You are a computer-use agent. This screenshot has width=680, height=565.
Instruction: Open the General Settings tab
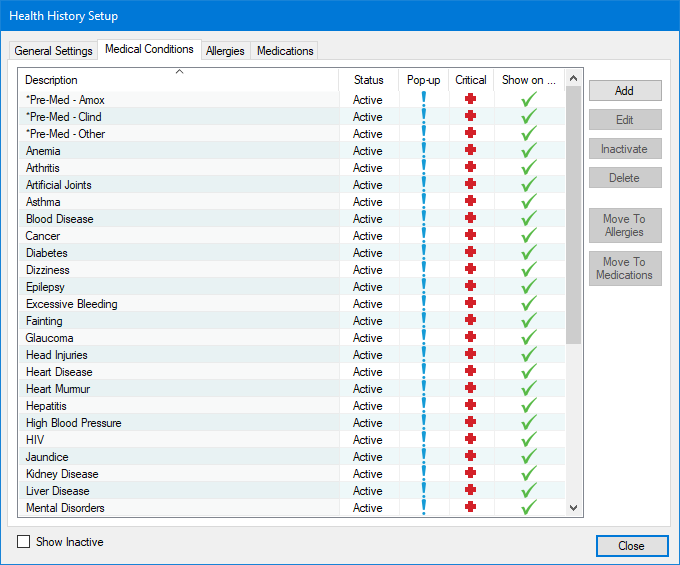click(x=54, y=51)
